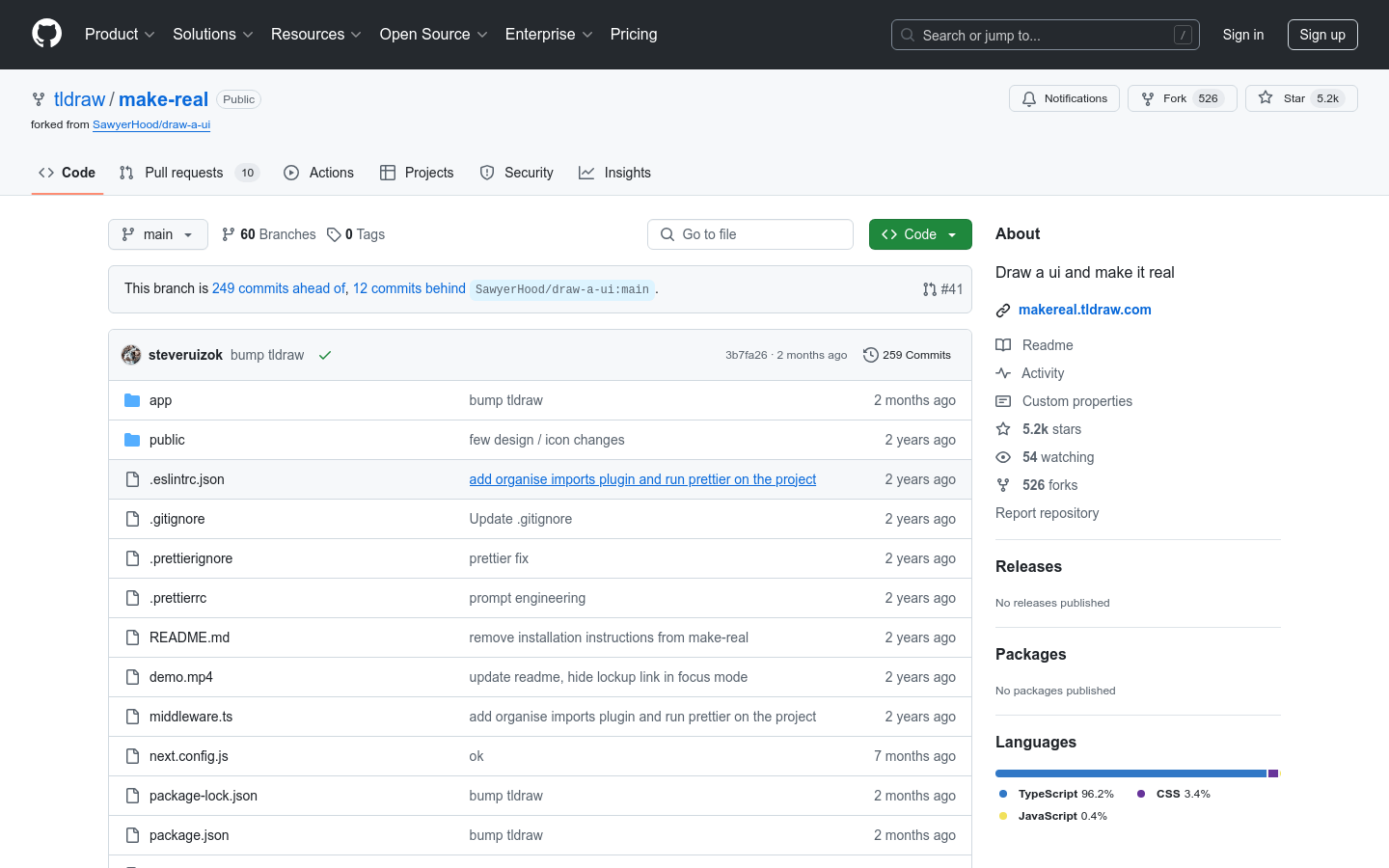Open the 12 commits behind link

pos(409,288)
